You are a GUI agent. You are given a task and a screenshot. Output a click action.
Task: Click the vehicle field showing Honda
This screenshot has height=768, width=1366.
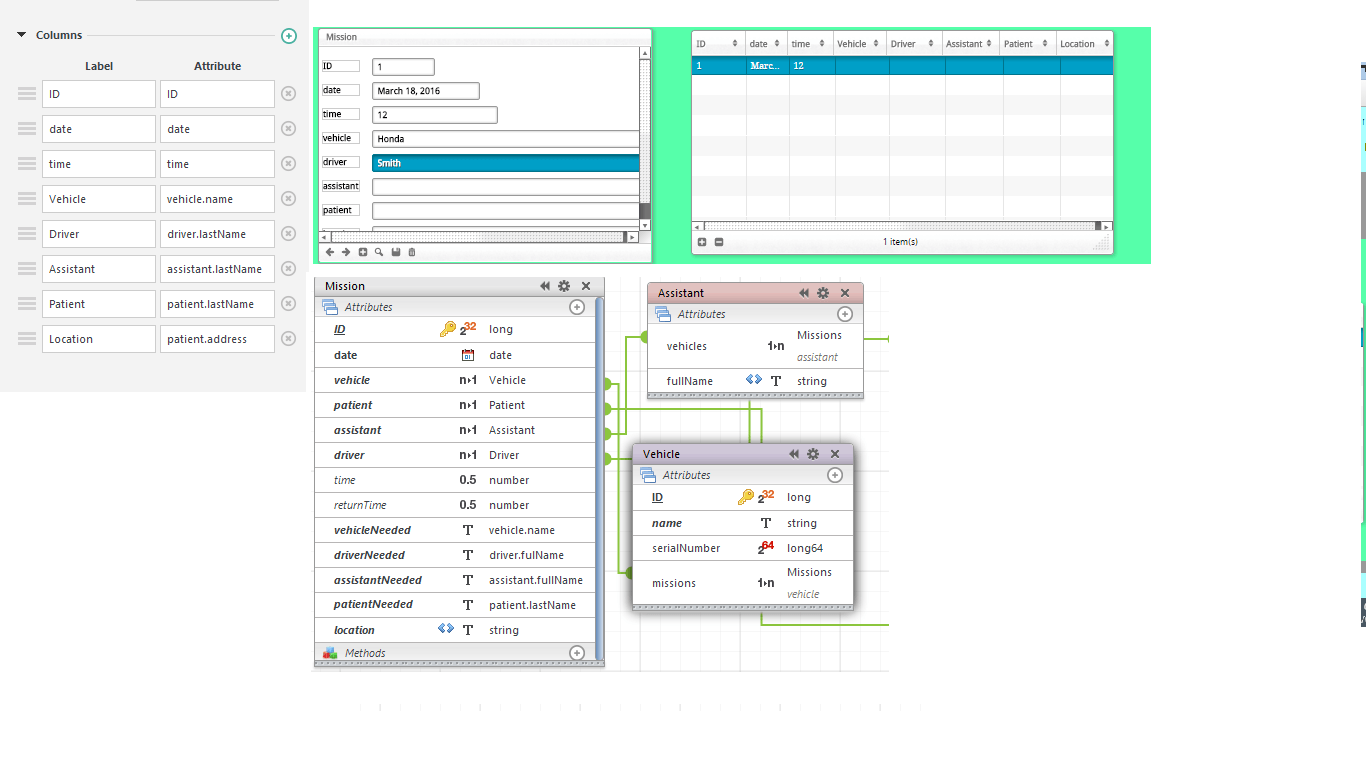click(506, 139)
